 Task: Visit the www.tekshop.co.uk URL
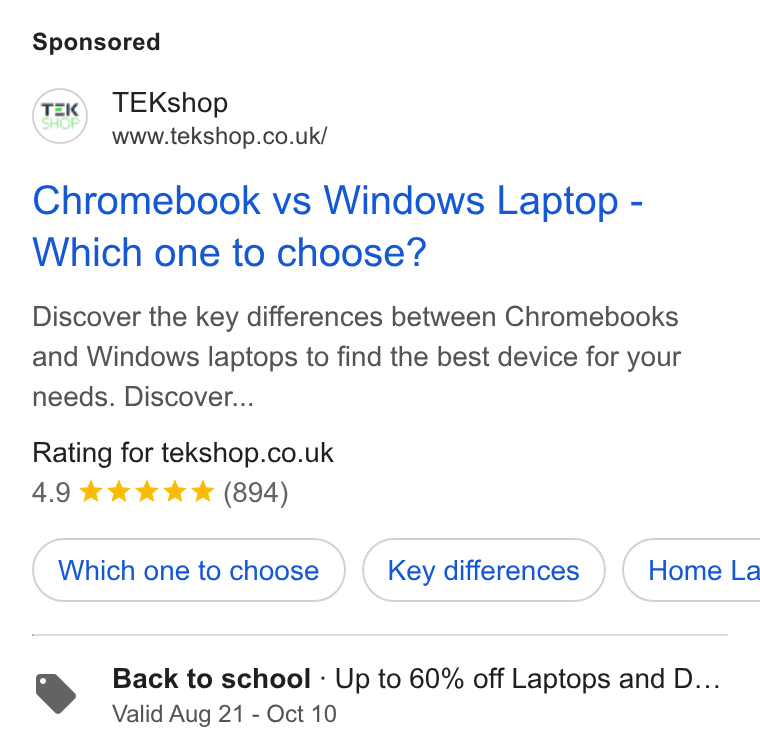pyautogui.click(x=220, y=136)
